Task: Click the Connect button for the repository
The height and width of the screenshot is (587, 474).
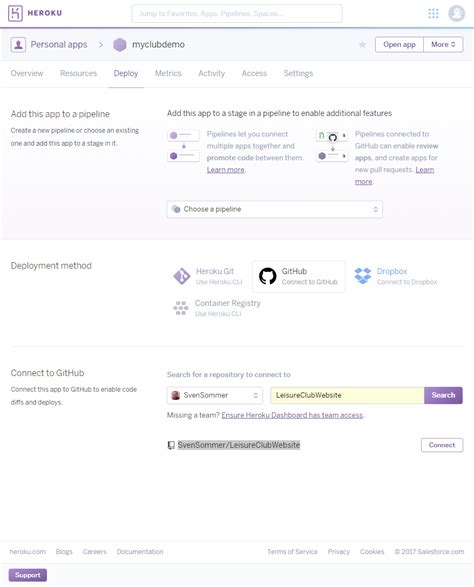Action: click(x=442, y=445)
